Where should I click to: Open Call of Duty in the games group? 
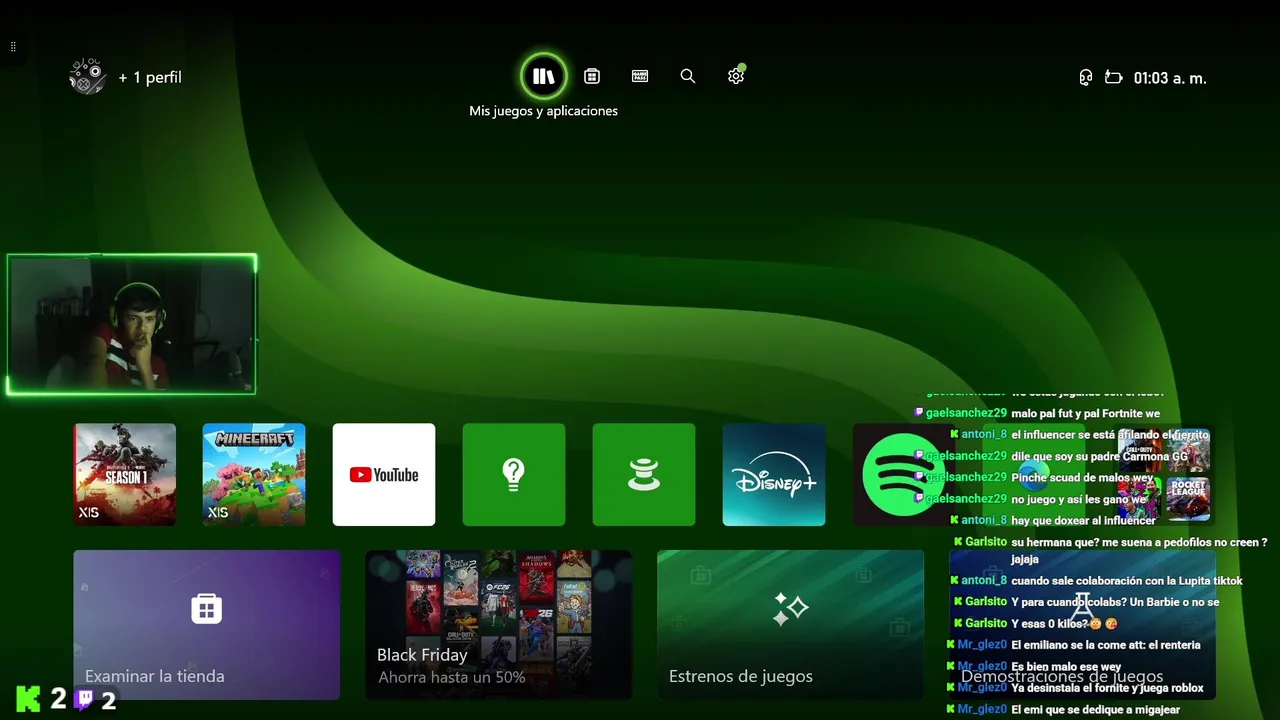(x=1140, y=450)
